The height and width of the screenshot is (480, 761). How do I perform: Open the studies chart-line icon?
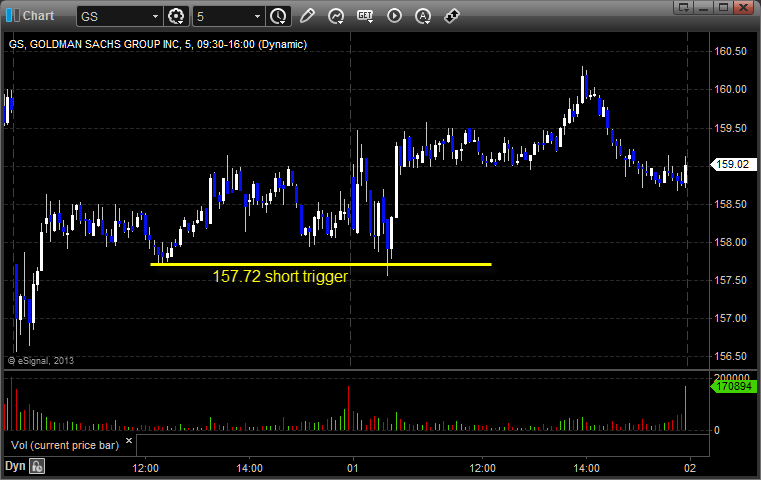[336, 16]
